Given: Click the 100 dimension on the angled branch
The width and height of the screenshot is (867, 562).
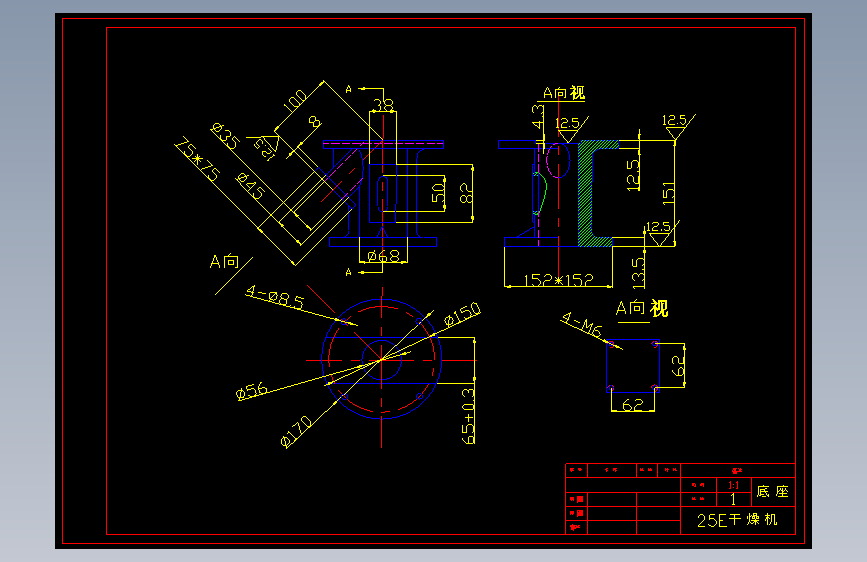Looking at the screenshot, I should pos(295,101).
